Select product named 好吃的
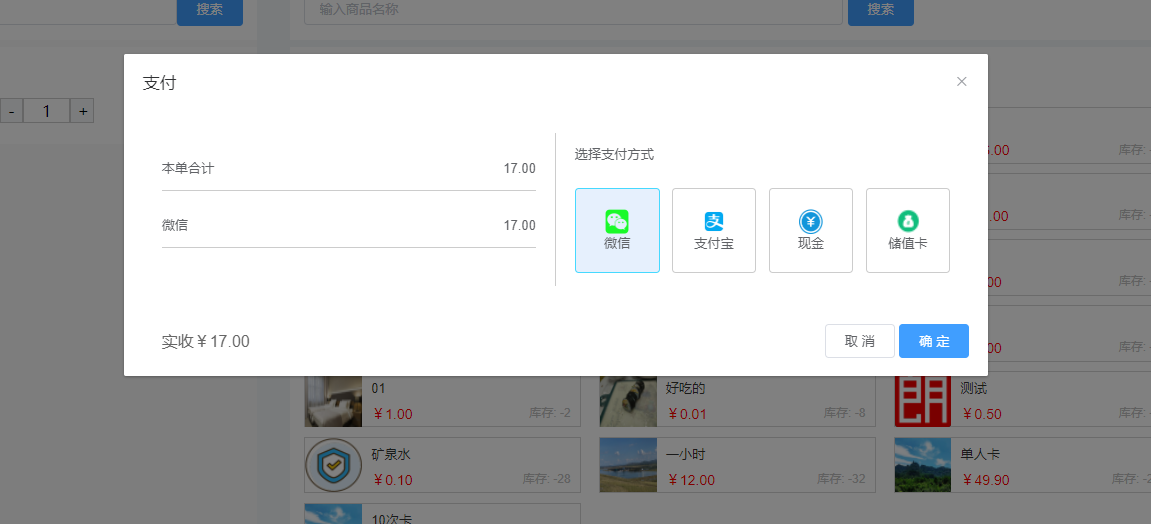 pyautogui.click(x=686, y=389)
